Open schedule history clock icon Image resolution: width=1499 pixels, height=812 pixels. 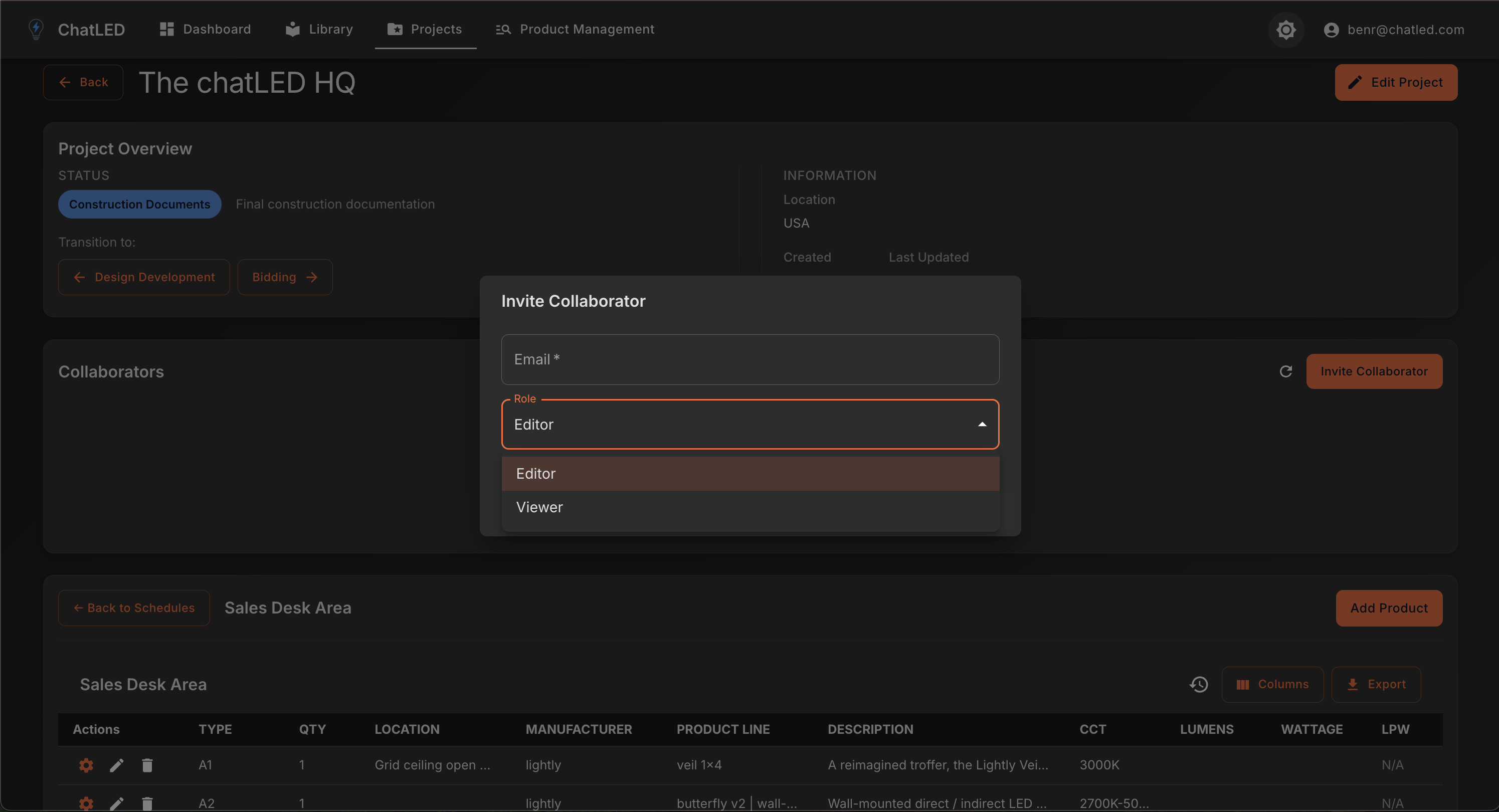point(1199,684)
